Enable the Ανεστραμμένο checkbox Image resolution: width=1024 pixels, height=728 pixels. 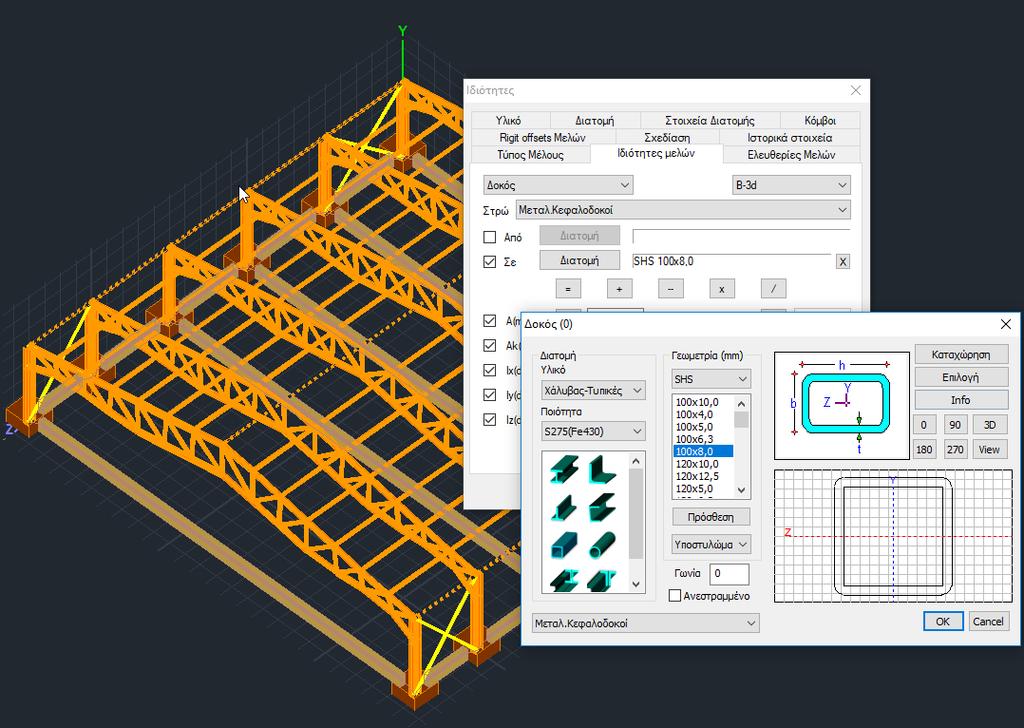[675, 595]
